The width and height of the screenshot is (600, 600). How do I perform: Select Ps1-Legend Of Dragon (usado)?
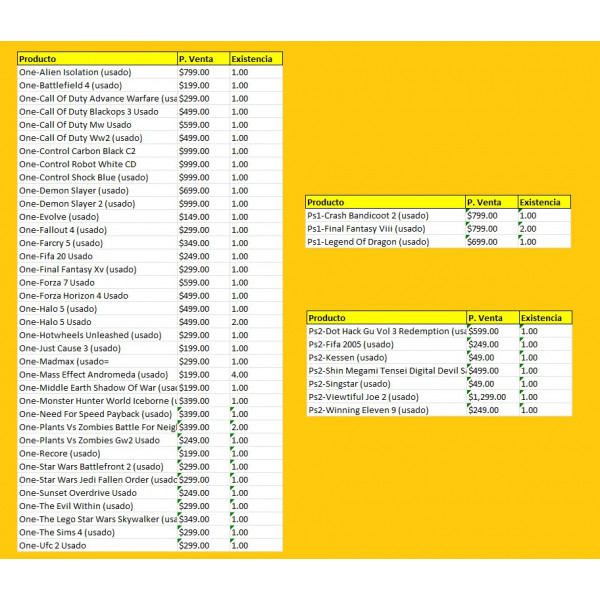(x=385, y=242)
